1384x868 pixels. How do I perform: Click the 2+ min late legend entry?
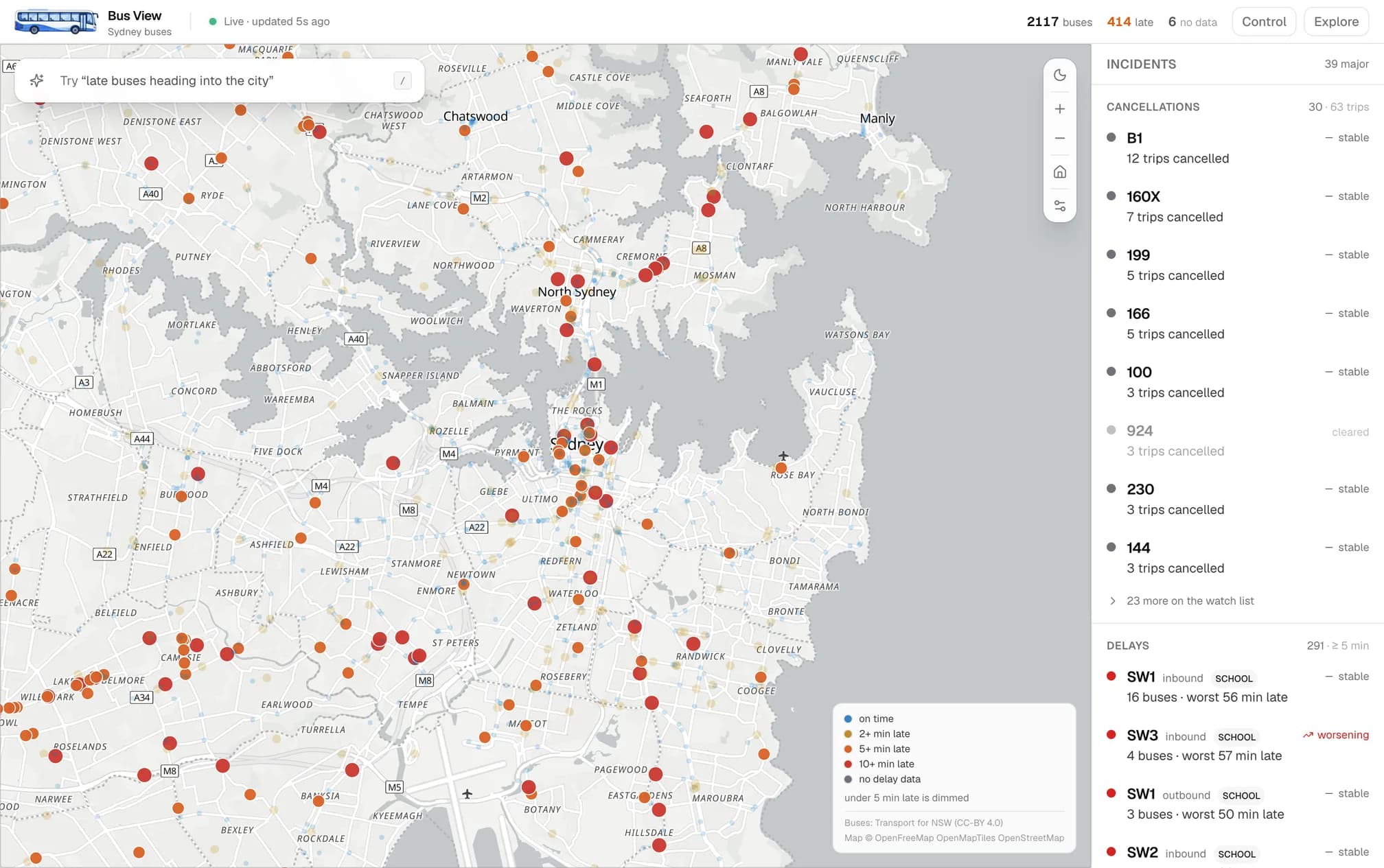coord(877,734)
